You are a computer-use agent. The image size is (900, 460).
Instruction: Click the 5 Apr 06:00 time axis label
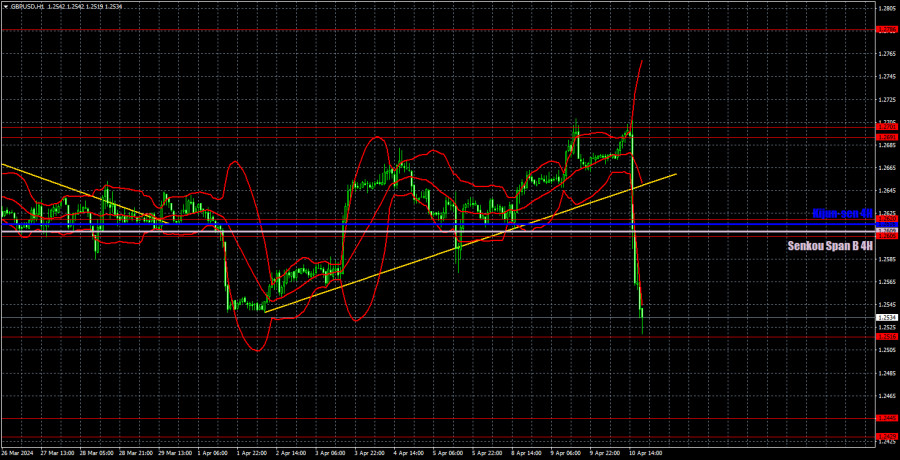tap(447, 453)
